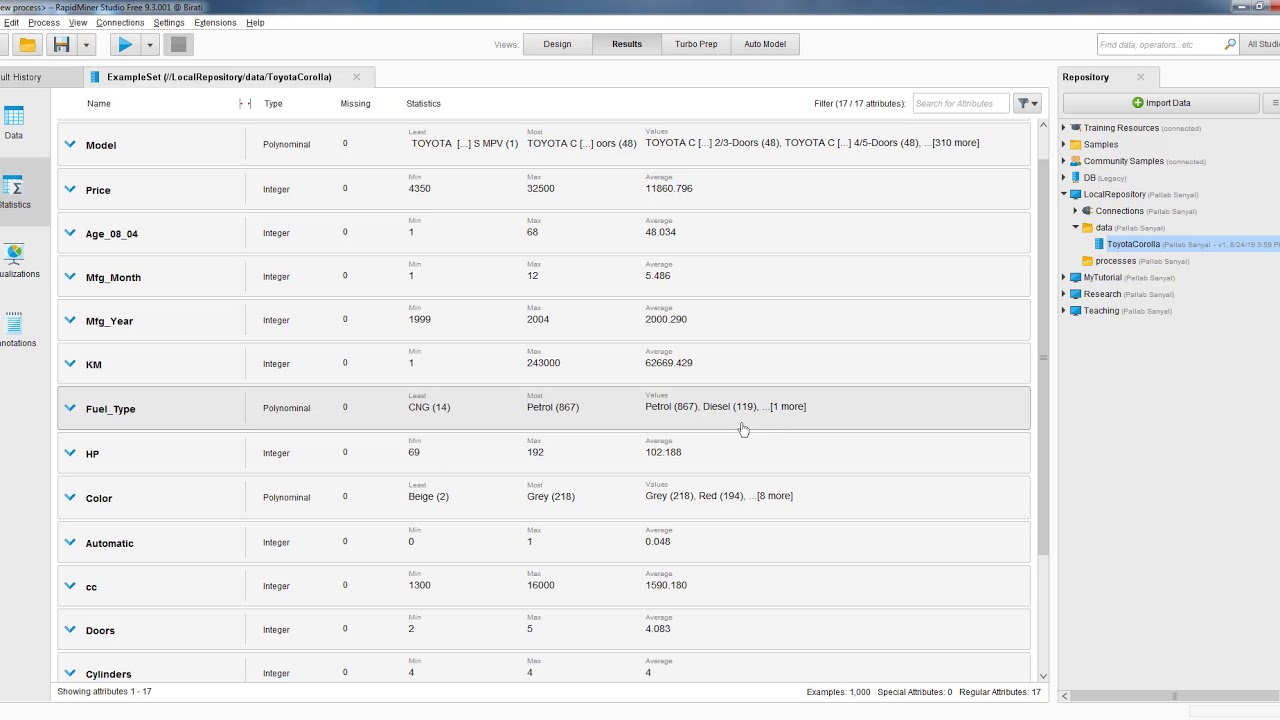Expand the MyTutorial repository
This screenshot has height=720, width=1280.
(1064, 277)
